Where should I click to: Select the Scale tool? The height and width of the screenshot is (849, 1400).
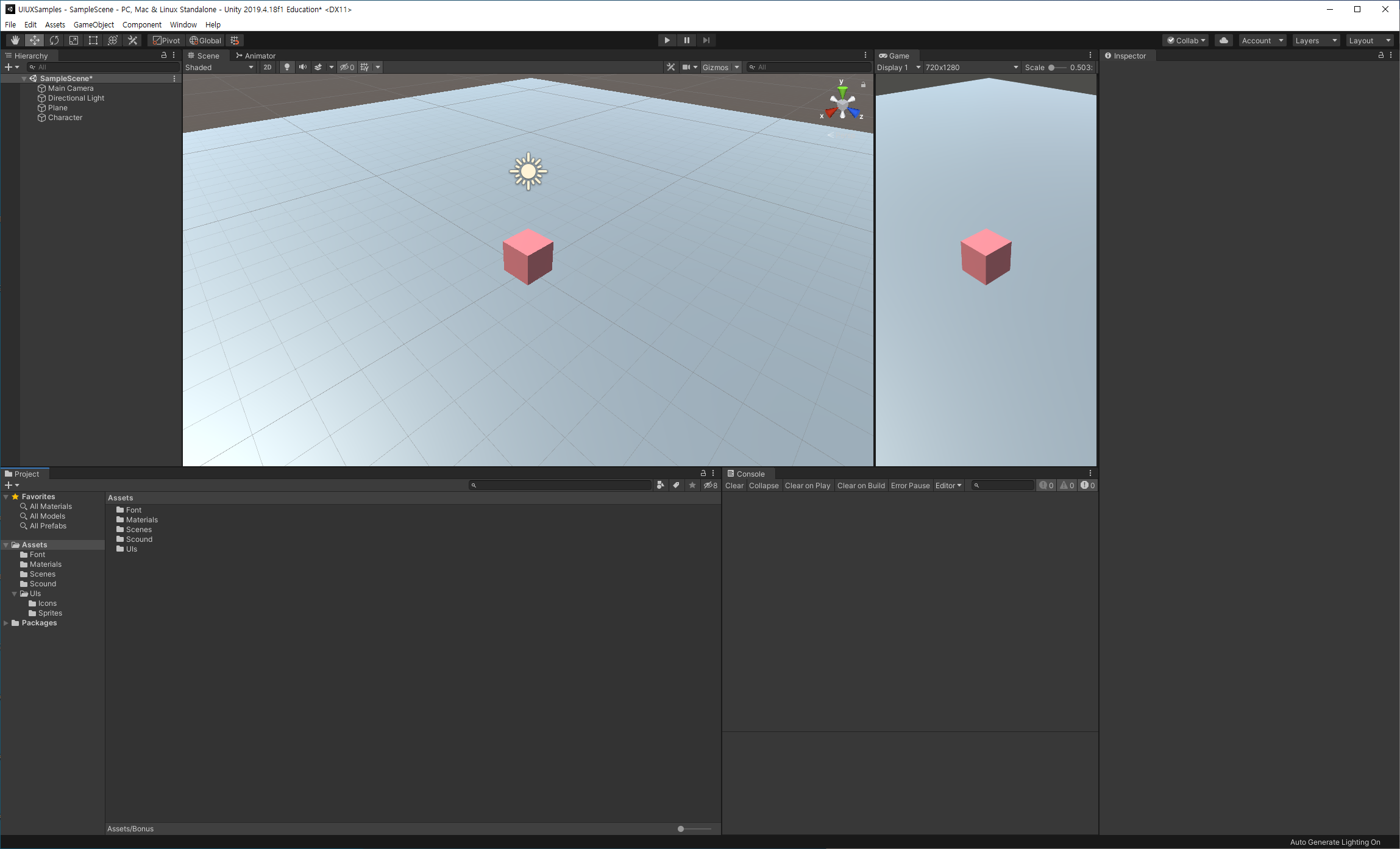coord(74,40)
